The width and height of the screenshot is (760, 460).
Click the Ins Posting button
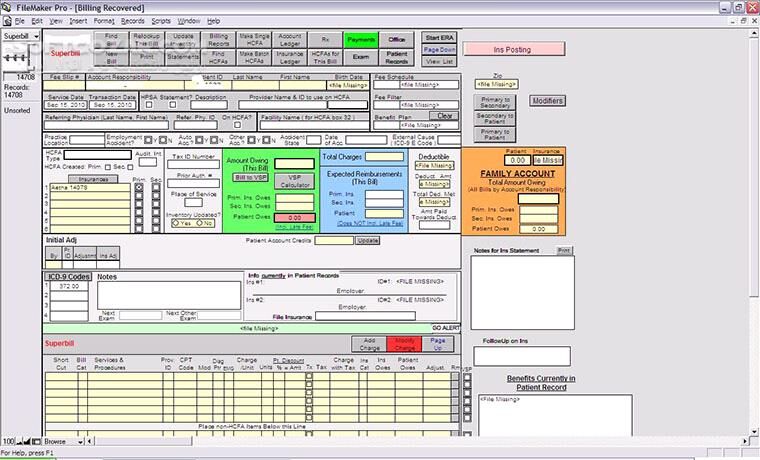(x=511, y=48)
